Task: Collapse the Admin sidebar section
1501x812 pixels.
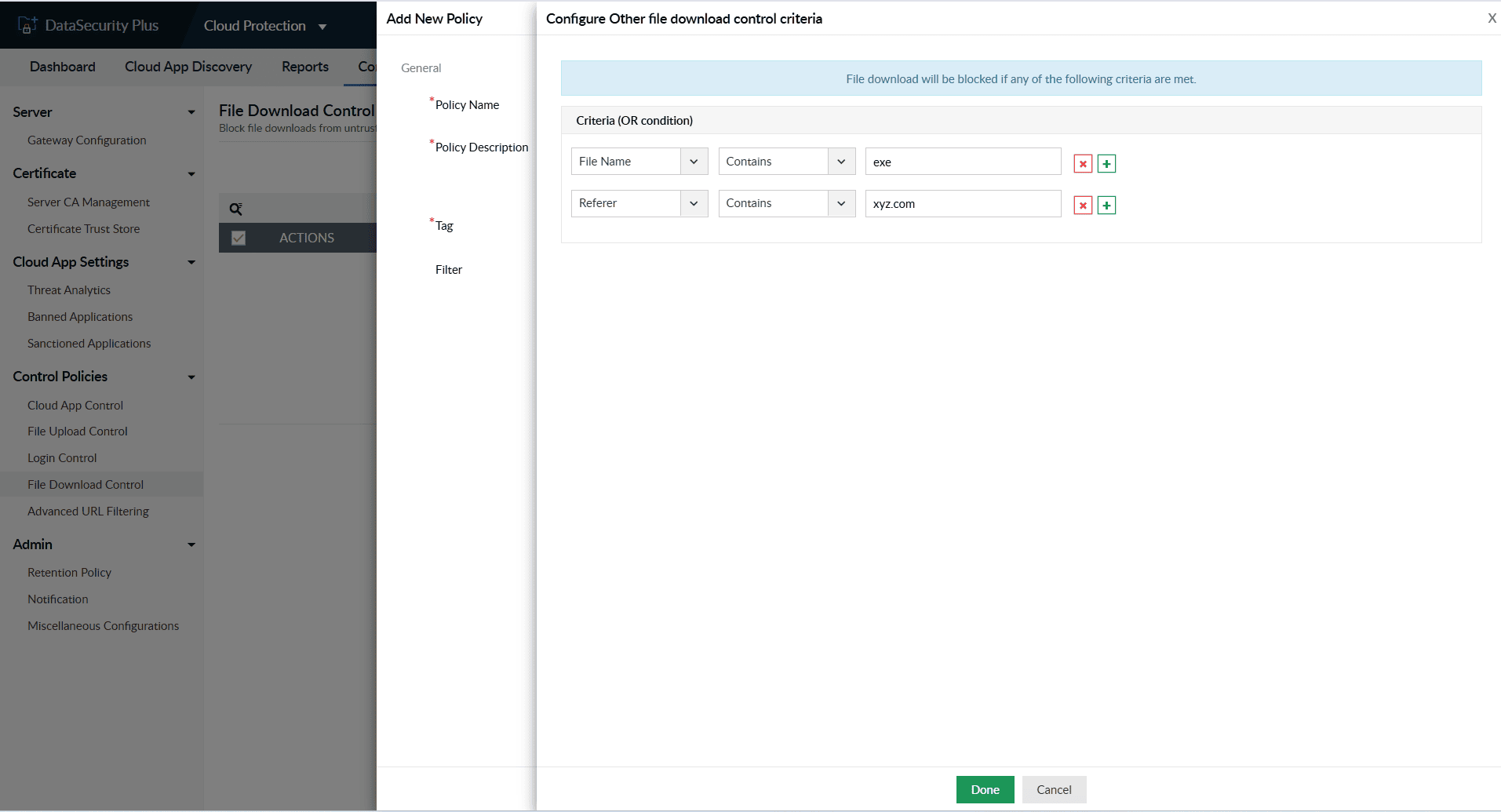Action: click(191, 544)
